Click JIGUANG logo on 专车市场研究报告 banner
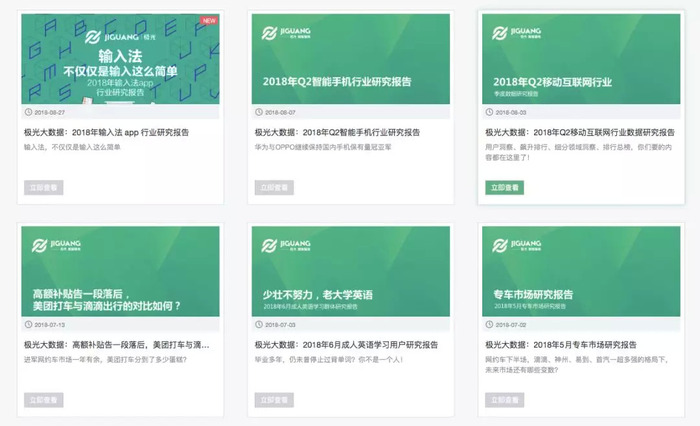This screenshot has width=700, height=426. tap(517, 245)
